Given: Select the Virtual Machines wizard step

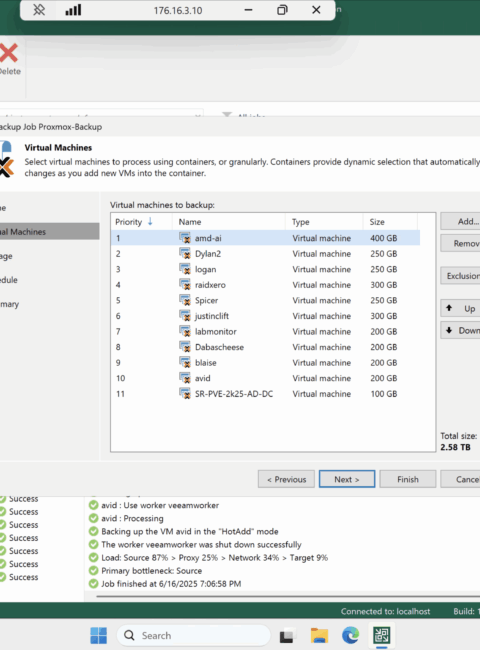Looking at the screenshot, I should tap(49, 231).
